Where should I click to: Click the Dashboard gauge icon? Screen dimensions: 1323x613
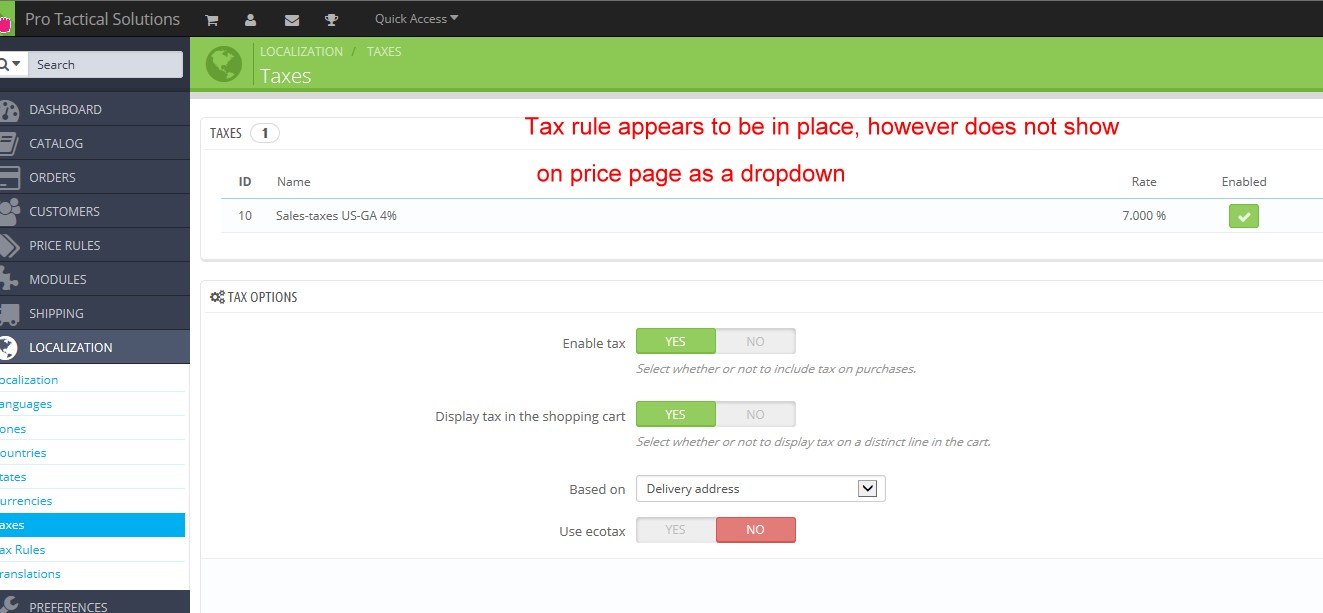pyautogui.click(x=9, y=110)
